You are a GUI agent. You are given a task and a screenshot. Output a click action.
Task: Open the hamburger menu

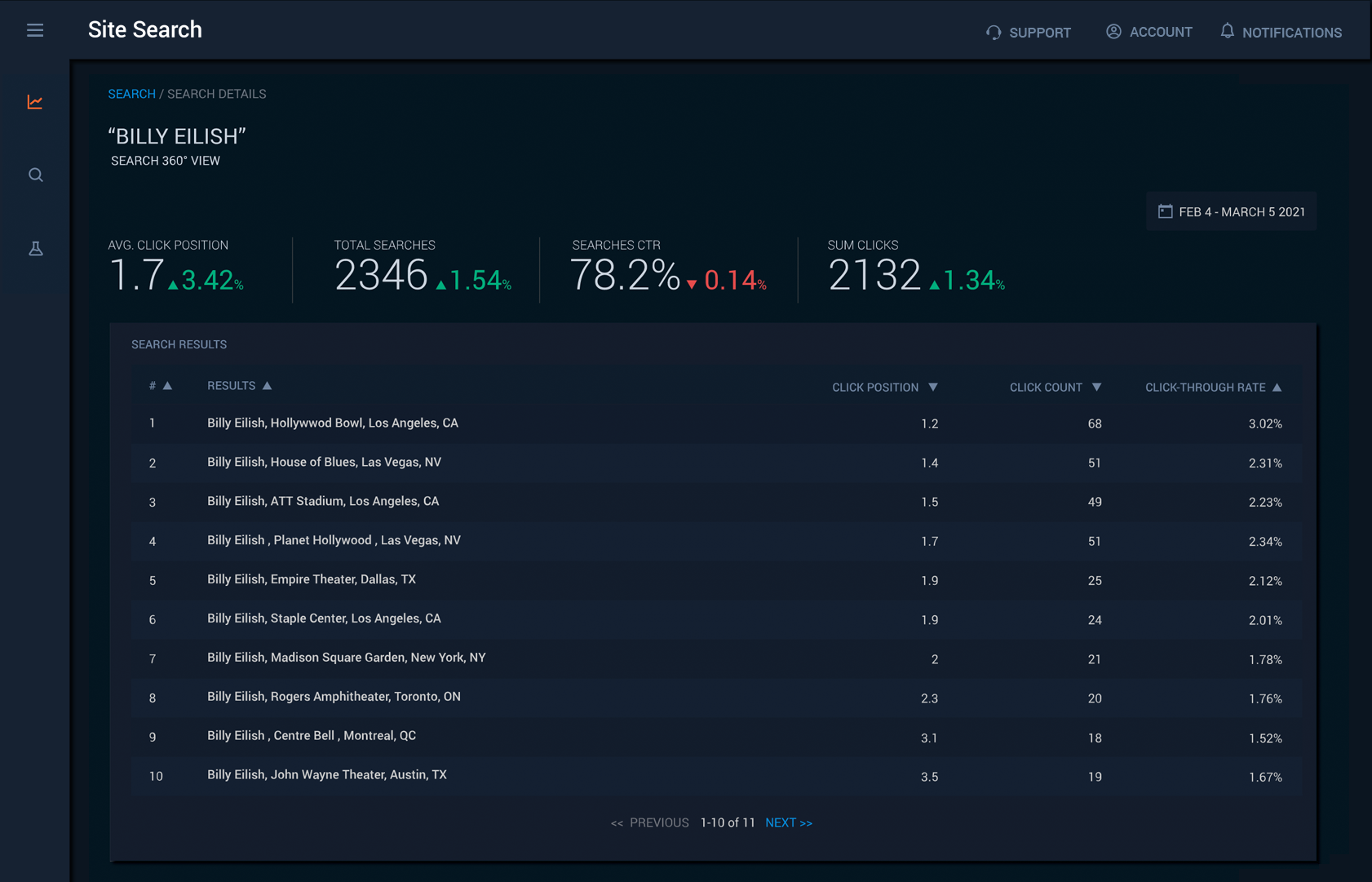coord(35,30)
